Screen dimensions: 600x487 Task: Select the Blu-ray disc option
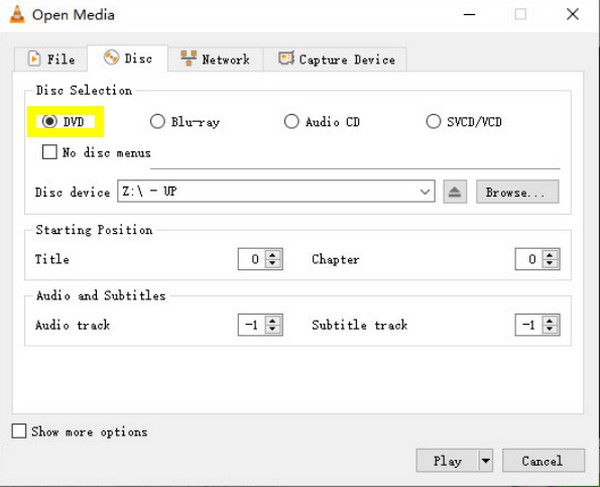157,122
